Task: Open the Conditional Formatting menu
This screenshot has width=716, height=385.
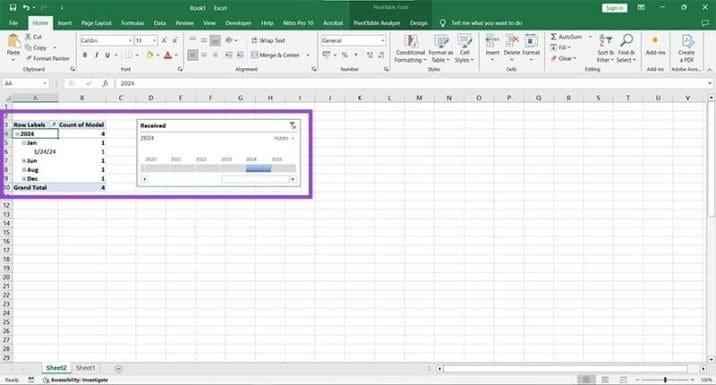Action: tap(410, 48)
